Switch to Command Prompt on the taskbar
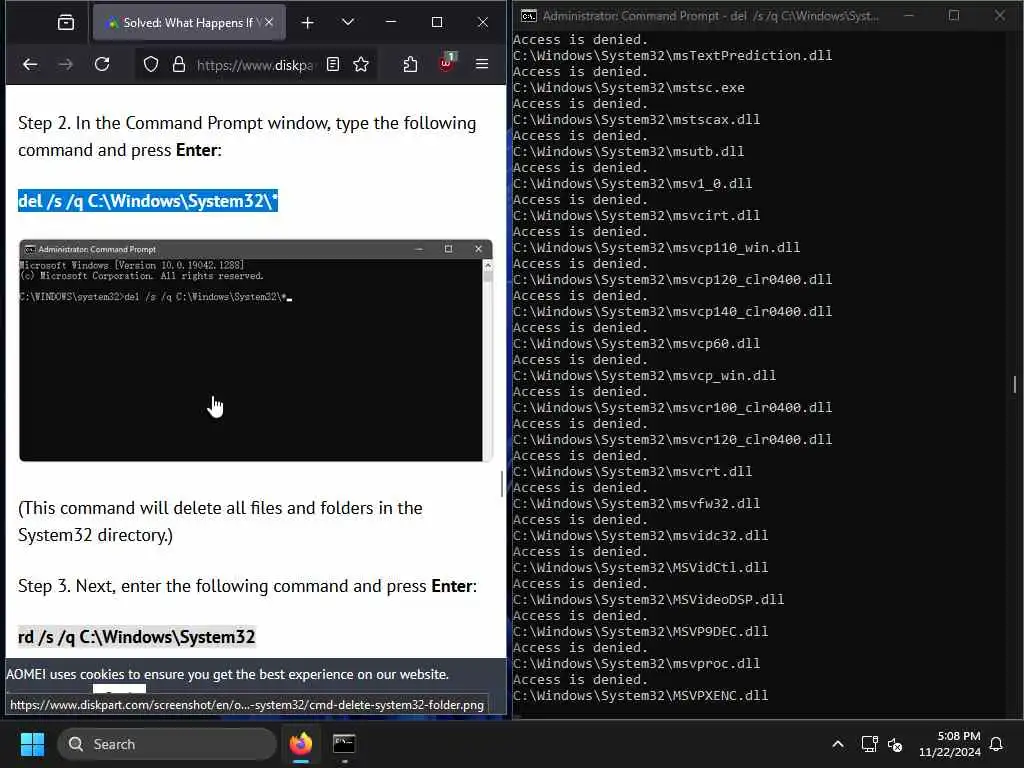The width and height of the screenshot is (1024, 768). click(344, 744)
